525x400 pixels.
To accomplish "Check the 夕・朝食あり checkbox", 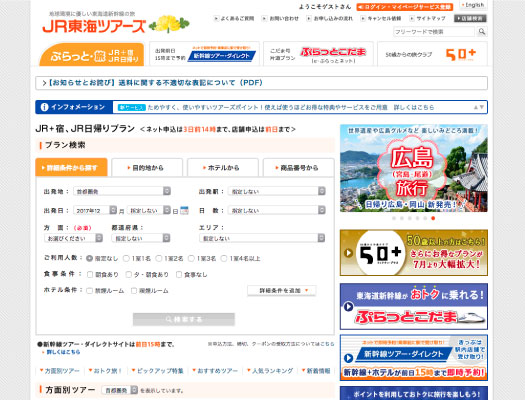I will [129, 274].
